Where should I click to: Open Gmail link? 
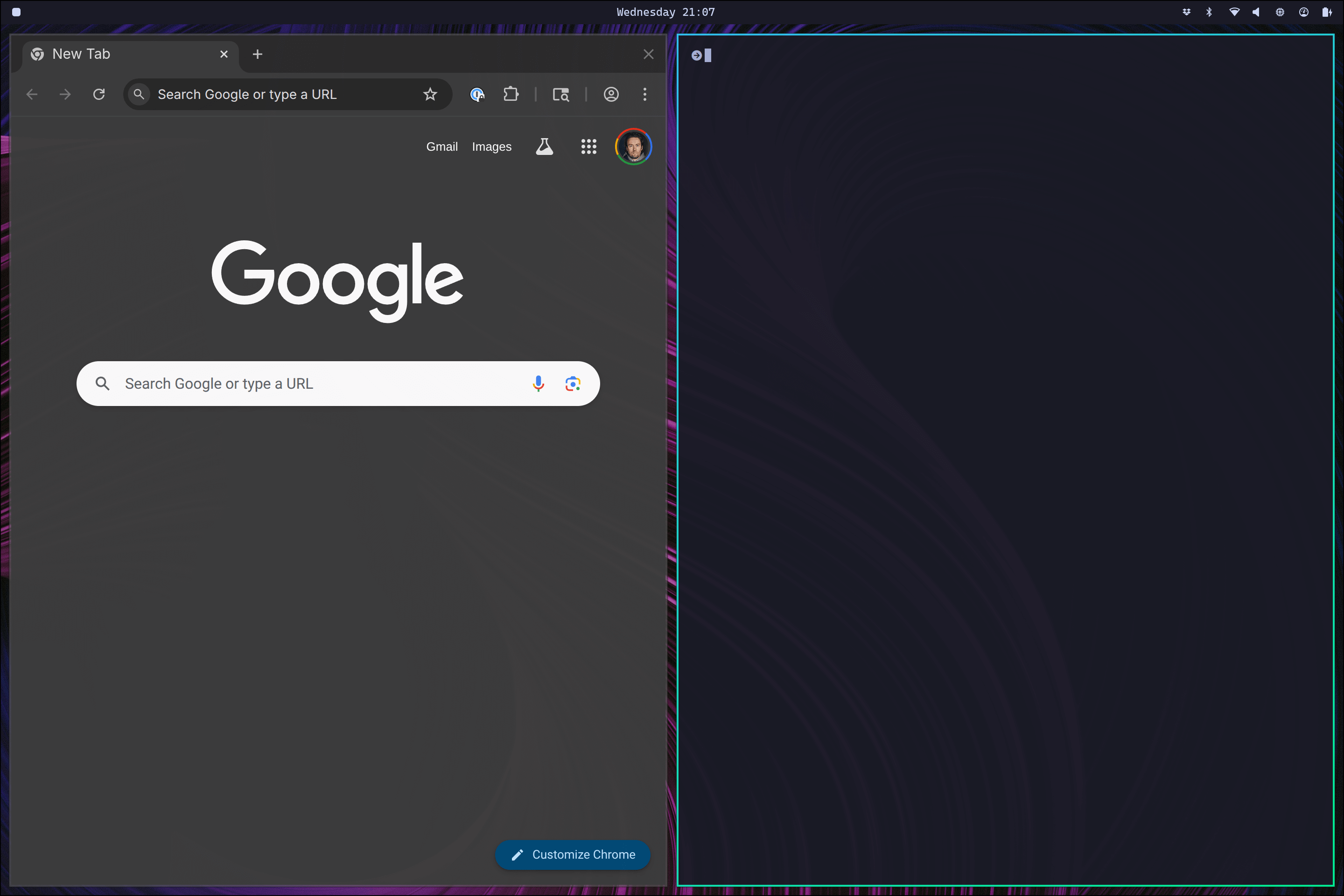(442, 147)
